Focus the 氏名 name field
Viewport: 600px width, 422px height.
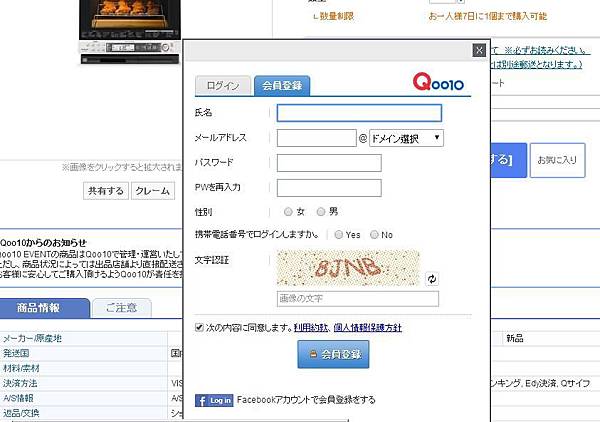pos(359,113)
